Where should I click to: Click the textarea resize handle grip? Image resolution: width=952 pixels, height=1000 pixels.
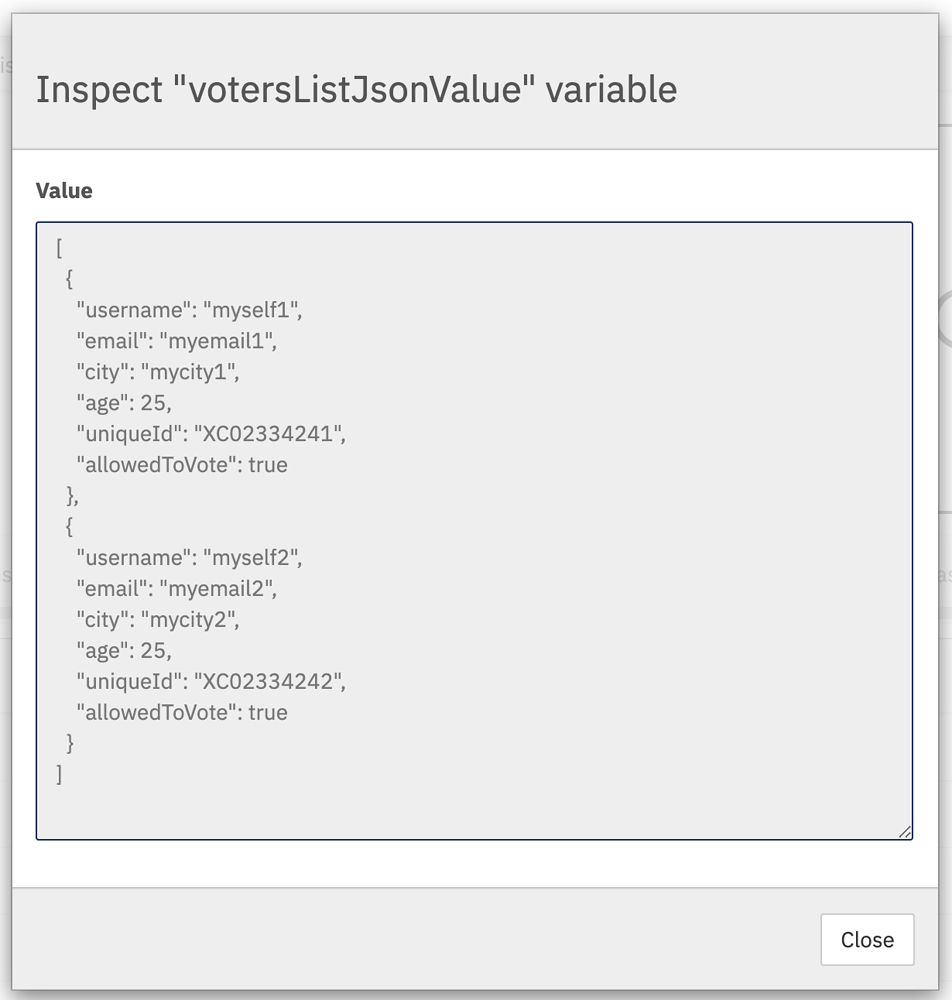tap(903, 830)
